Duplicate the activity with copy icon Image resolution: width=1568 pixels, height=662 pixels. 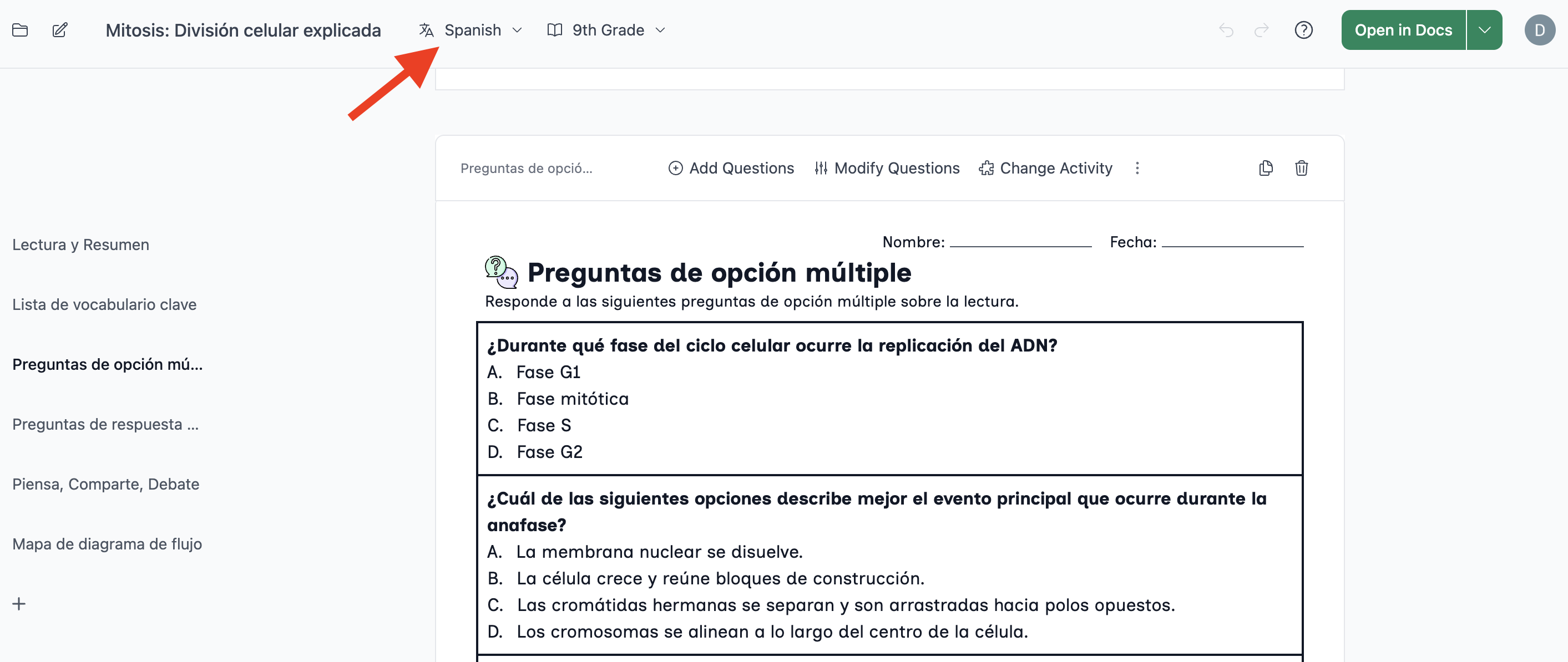(1266, 168)
